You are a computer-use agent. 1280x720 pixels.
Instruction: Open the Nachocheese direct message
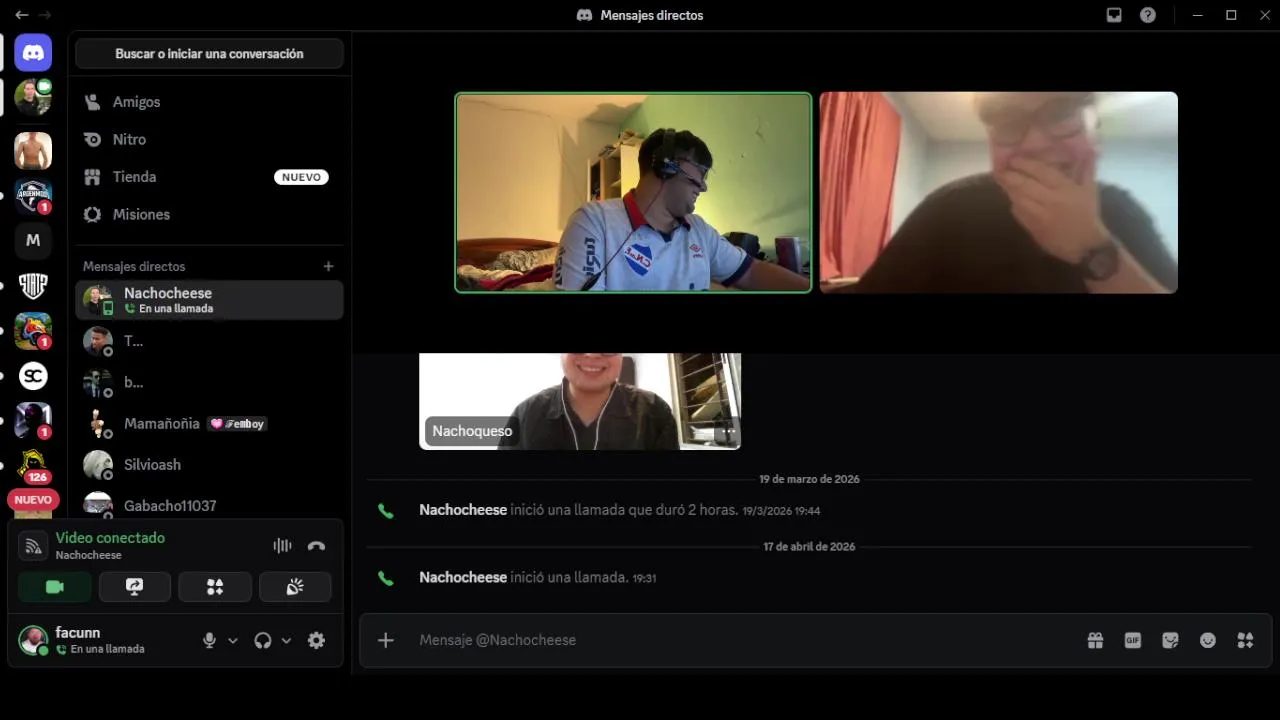[x=209, y=300]
